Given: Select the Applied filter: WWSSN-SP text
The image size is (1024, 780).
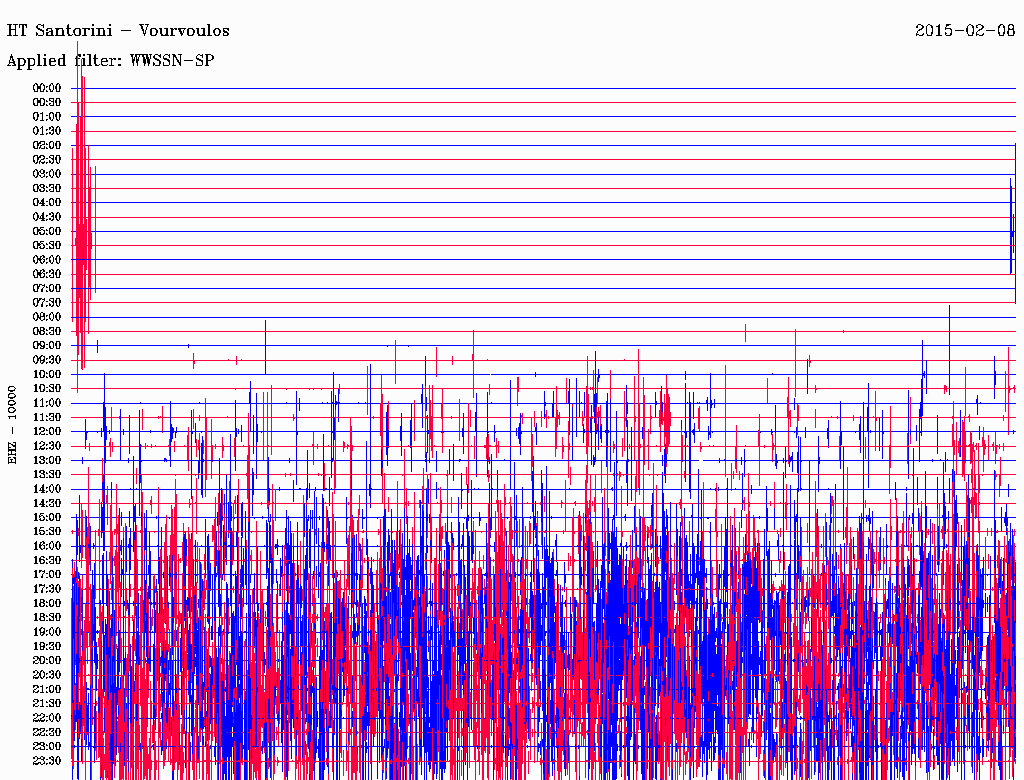Looking at the screenshot, I should click(110, 61).
